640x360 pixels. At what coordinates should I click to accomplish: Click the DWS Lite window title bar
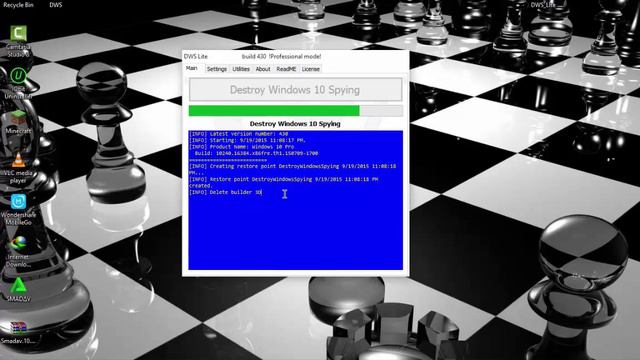pos(296,56)
